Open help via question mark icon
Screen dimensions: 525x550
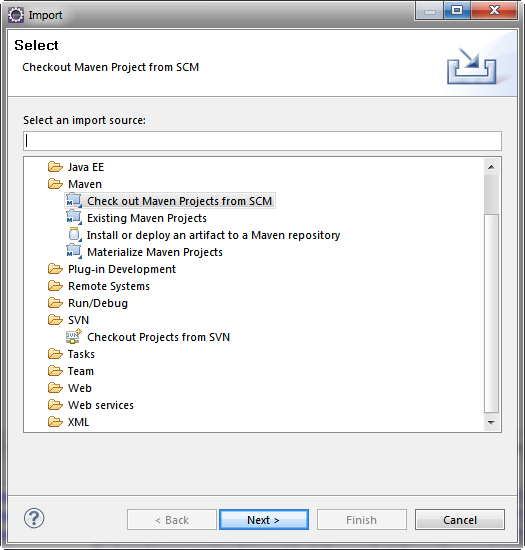(x=34, y=518)
